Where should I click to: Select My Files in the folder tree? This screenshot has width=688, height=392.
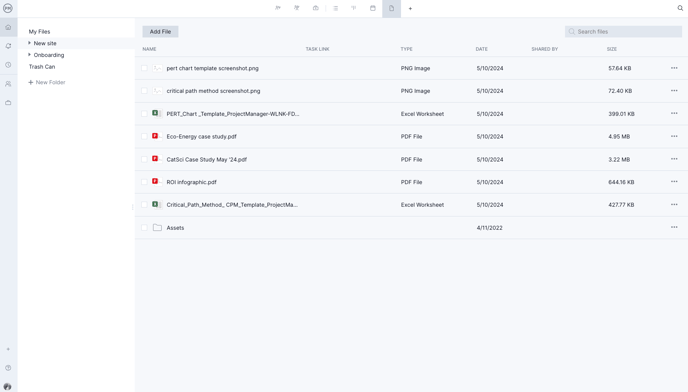(x=39, y=32)
